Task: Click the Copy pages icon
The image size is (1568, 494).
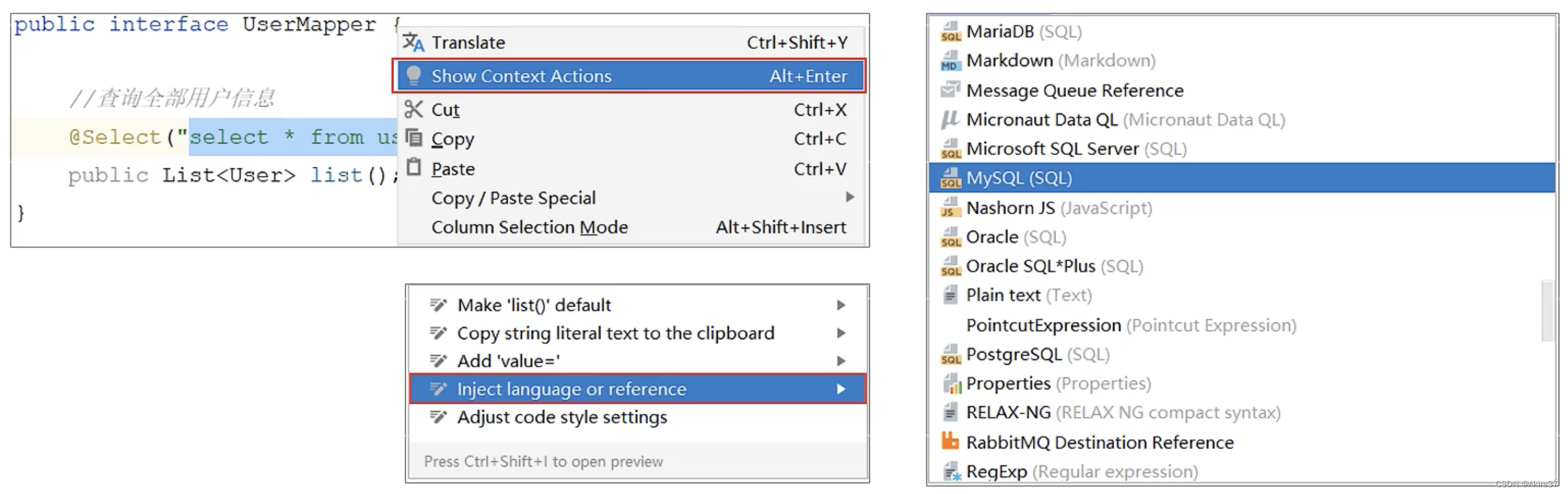Action: coord(413,138)
